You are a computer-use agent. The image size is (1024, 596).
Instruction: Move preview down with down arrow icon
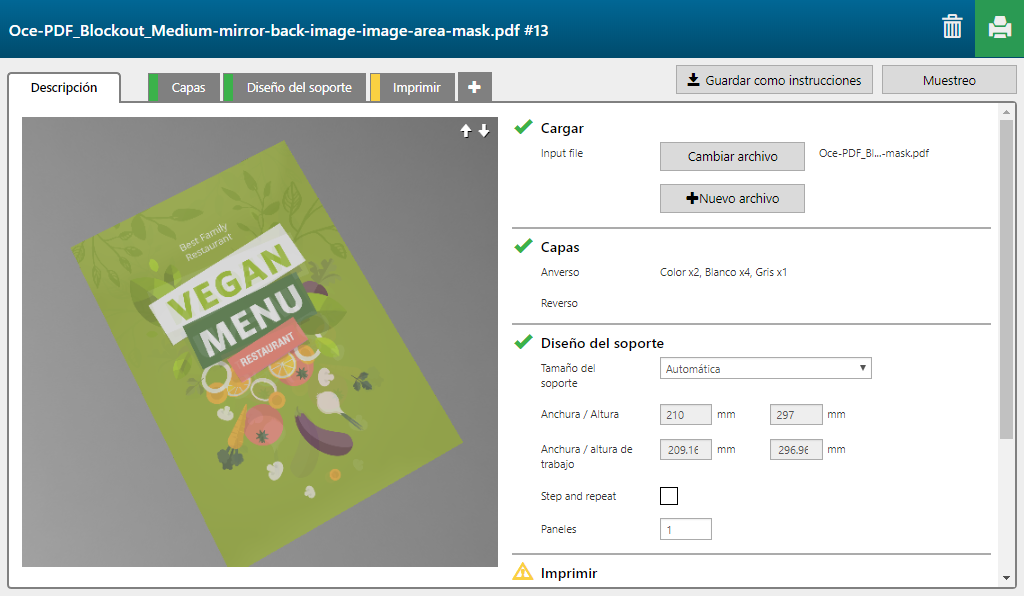click(x=484, y=131)
